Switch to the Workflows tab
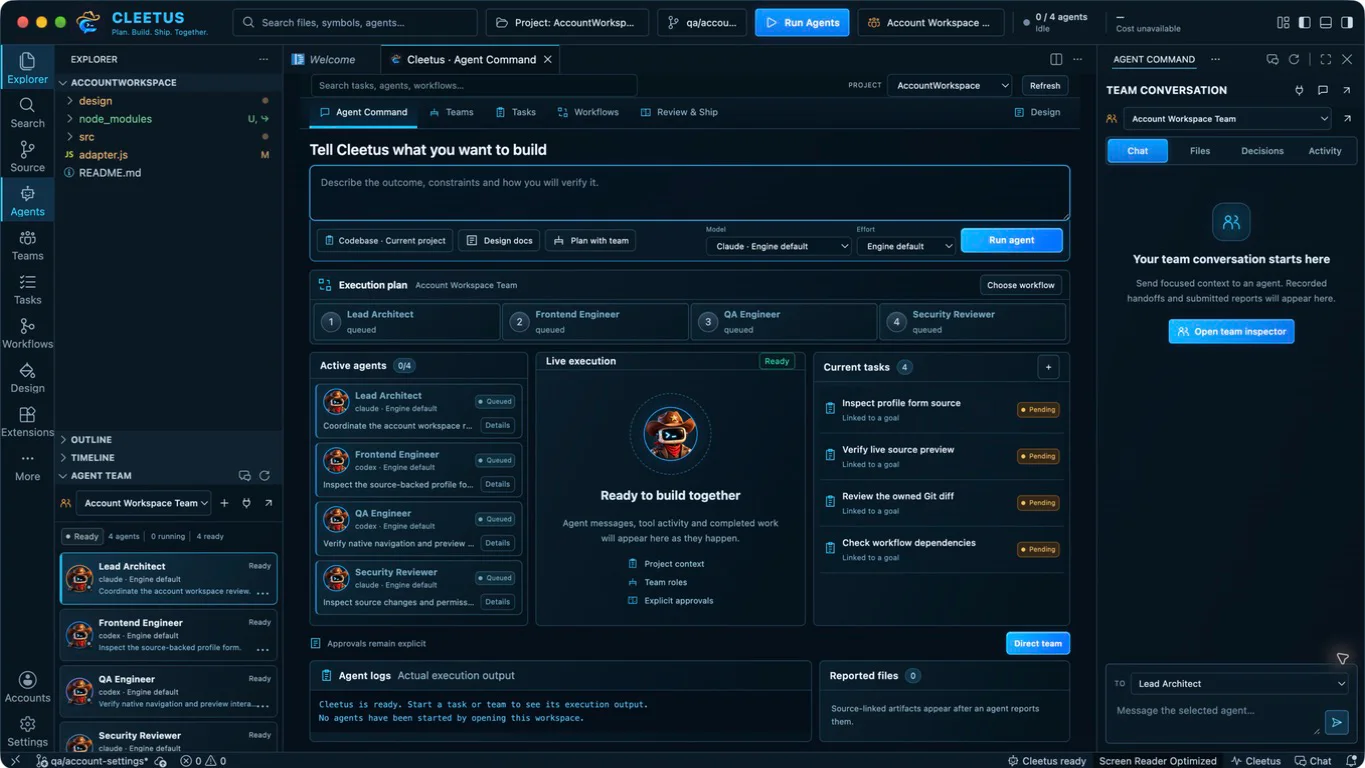Viewport: 1365px width, 768px height. coord(588,112)
